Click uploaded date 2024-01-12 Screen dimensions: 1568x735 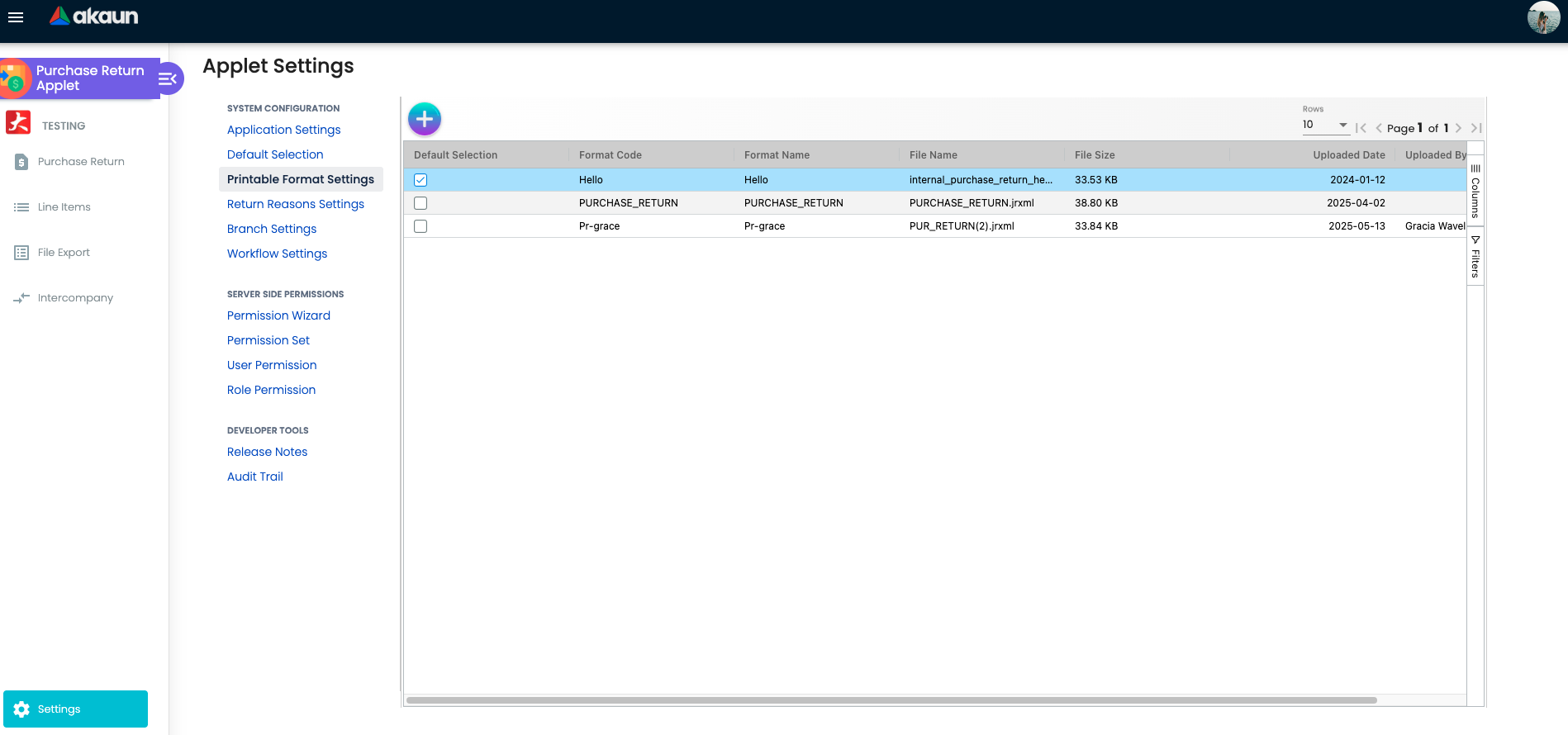[1357, 180]
